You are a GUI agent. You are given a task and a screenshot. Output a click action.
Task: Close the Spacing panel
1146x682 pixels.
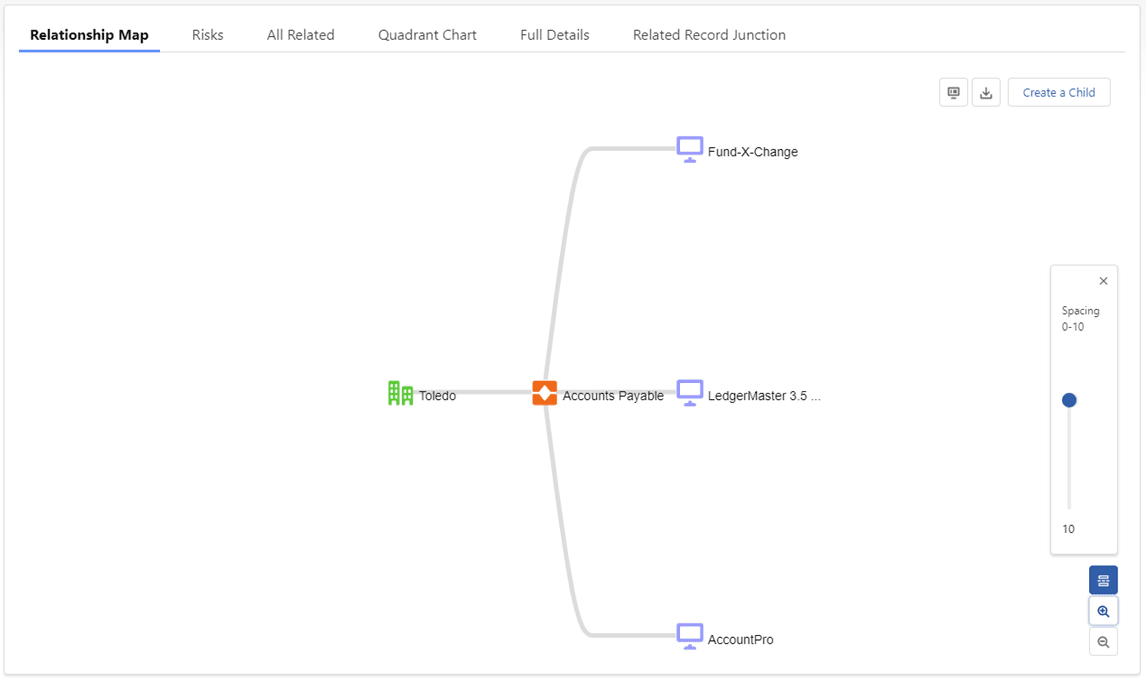coord(1103,281)
